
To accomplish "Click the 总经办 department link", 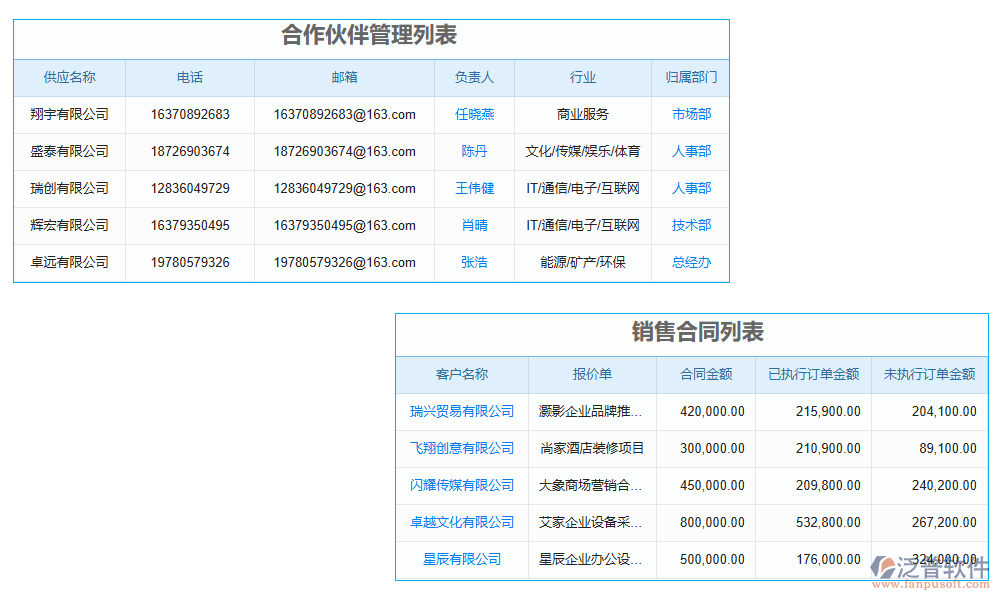I will coord(690,262).
